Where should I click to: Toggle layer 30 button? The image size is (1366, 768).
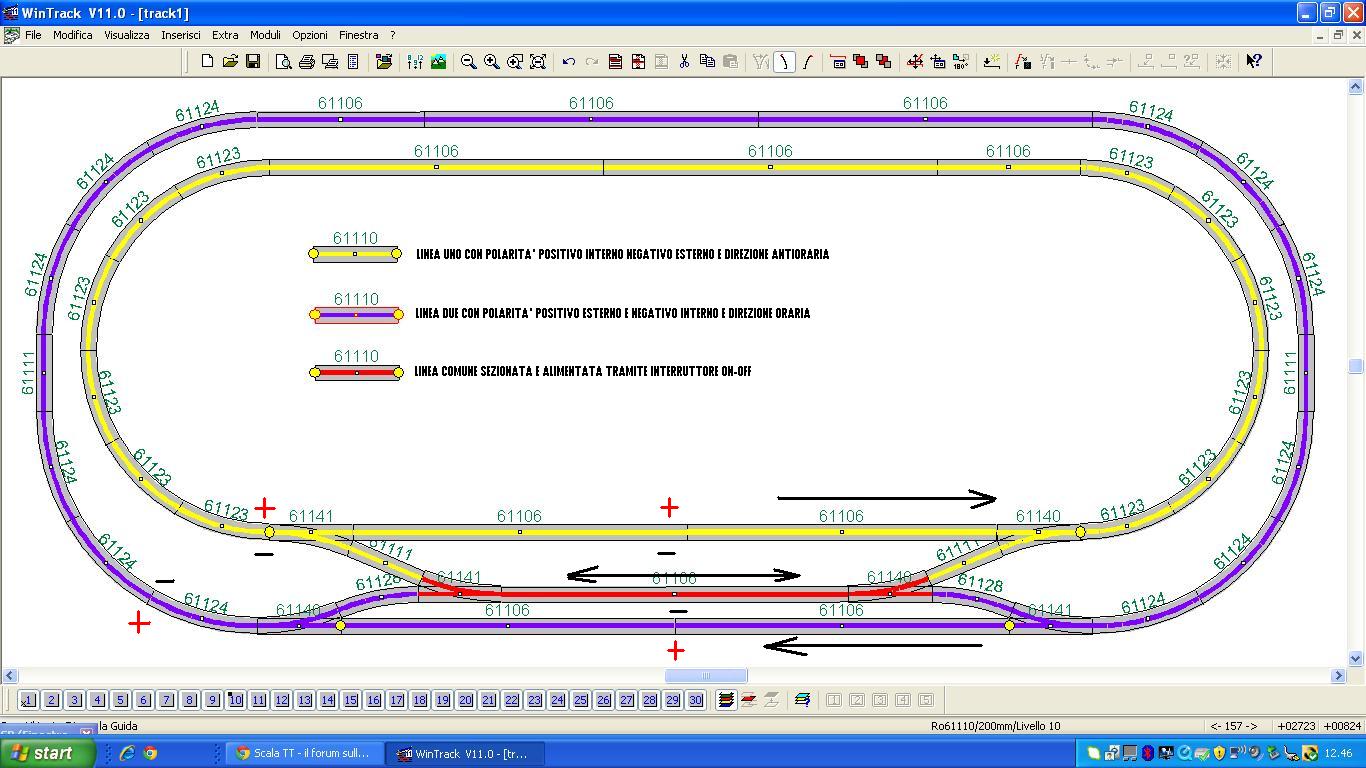click(x=695, y=700)
